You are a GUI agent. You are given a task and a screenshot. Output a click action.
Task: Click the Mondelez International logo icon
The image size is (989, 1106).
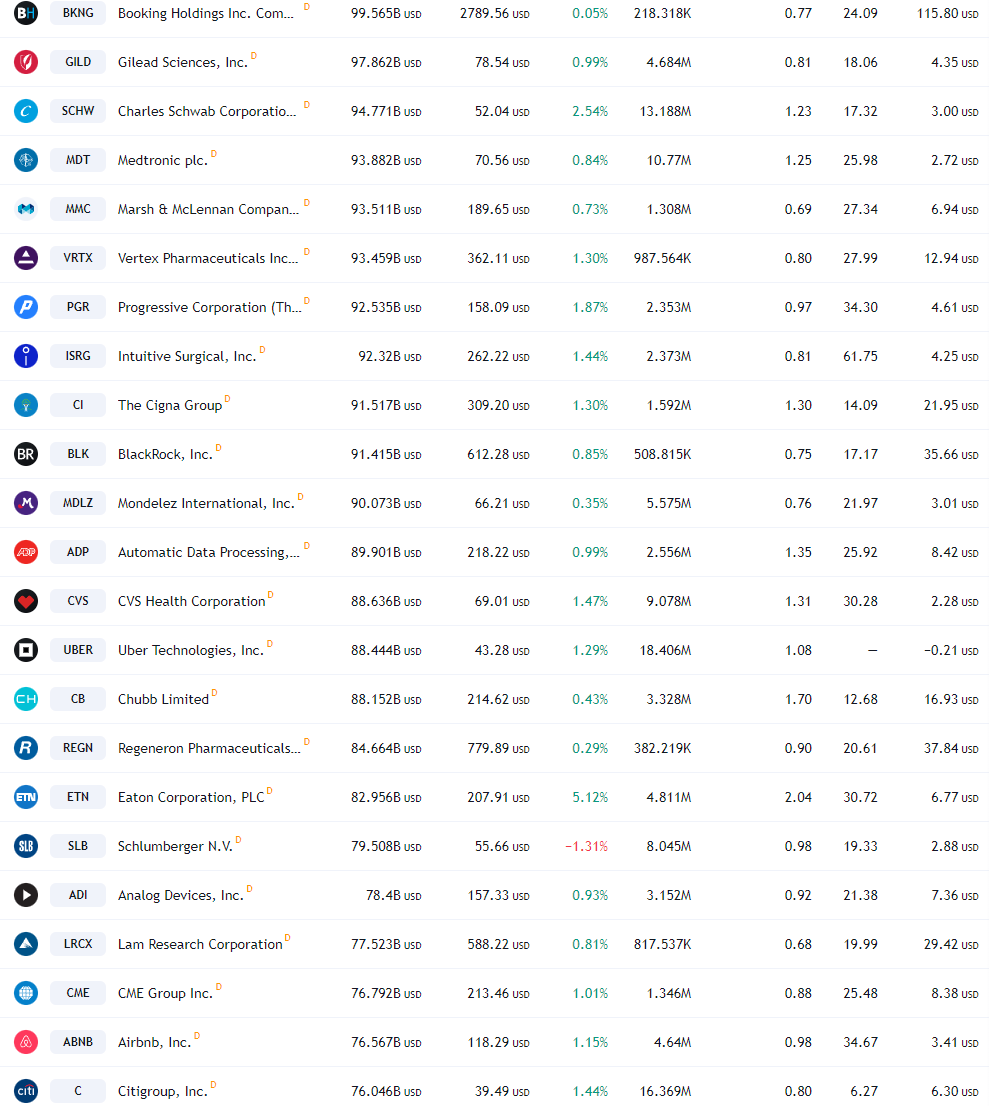click(x=26, y=504)
